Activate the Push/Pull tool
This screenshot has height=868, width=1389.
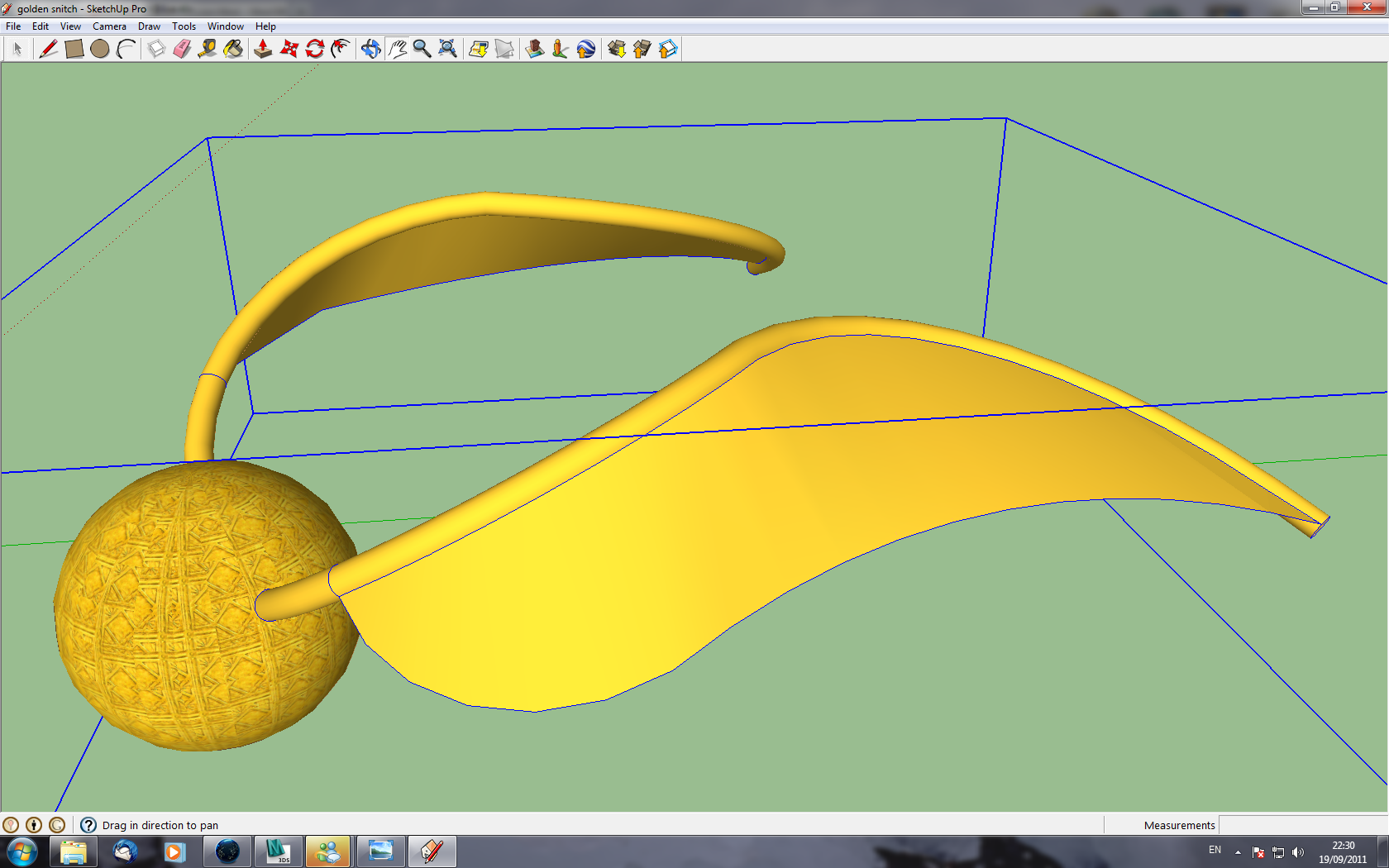tap(263, 49)
